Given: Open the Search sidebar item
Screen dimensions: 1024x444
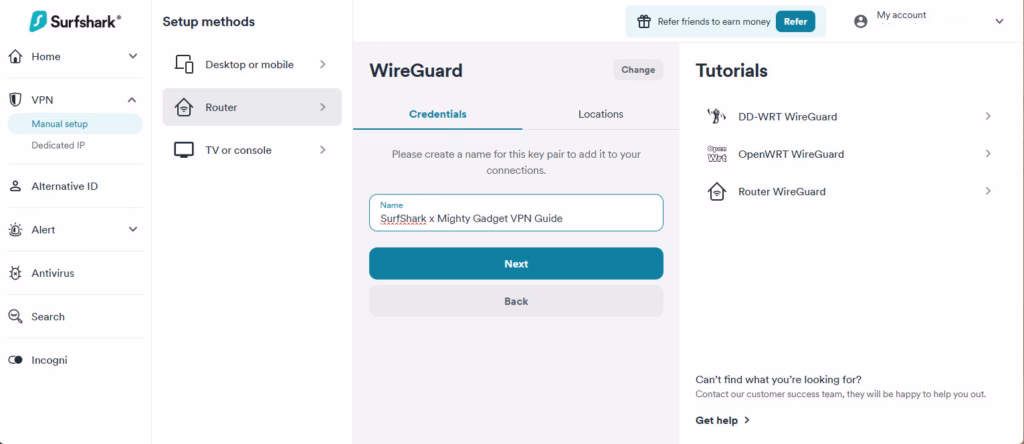Looking at the screenshot, I should tap(47, 317).
